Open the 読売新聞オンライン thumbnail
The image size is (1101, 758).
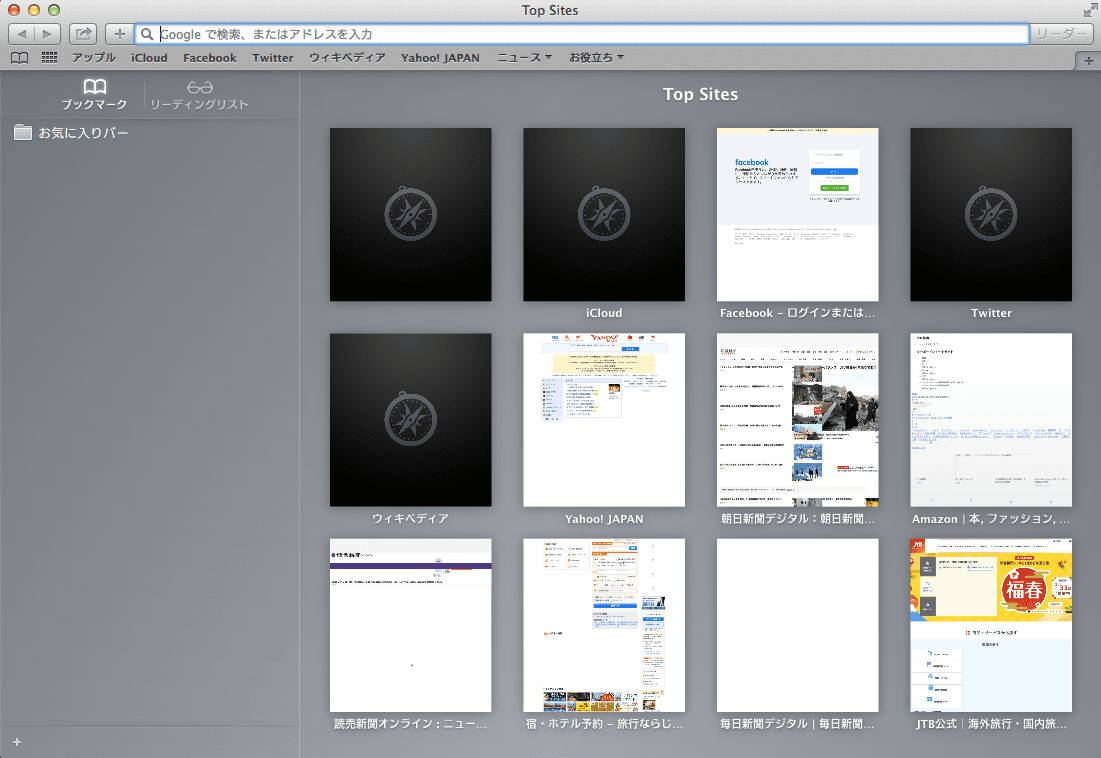[411, 625]
